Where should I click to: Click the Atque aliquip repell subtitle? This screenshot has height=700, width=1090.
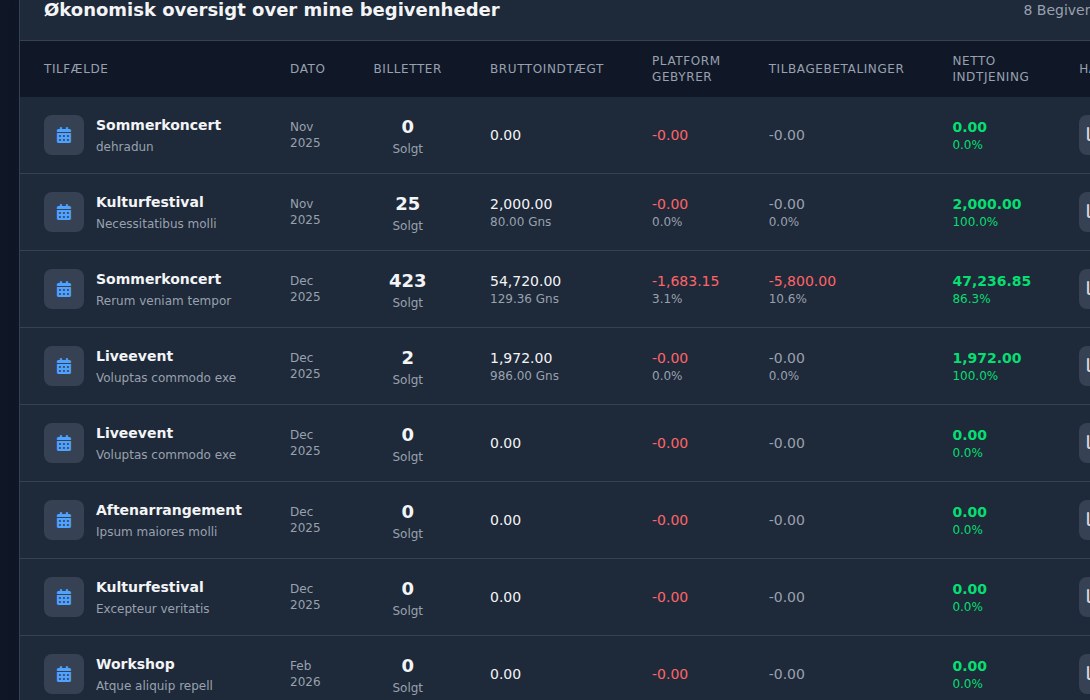(x=154, y=686)
